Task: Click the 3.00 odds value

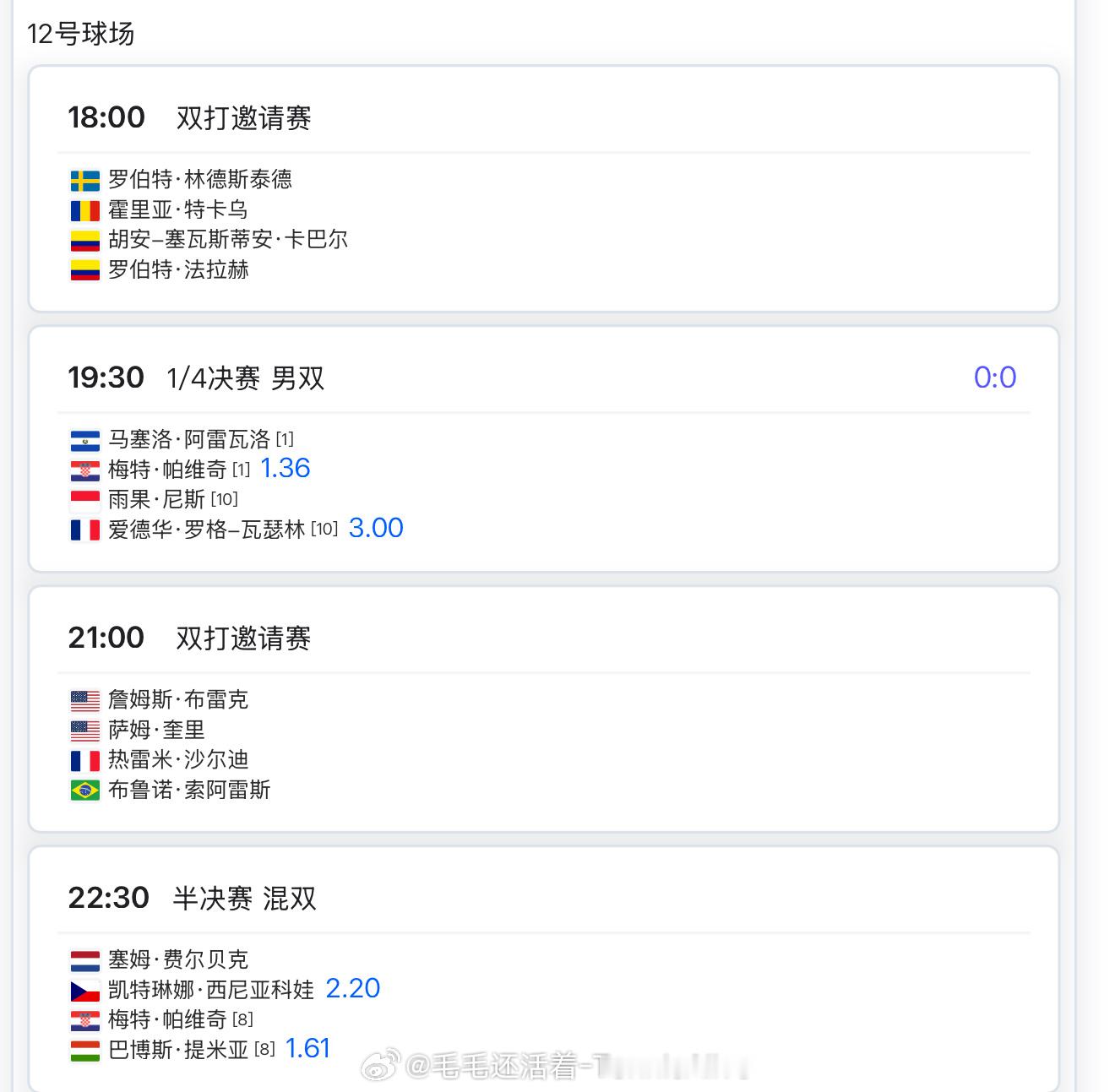Action: [x=376, y=528]
